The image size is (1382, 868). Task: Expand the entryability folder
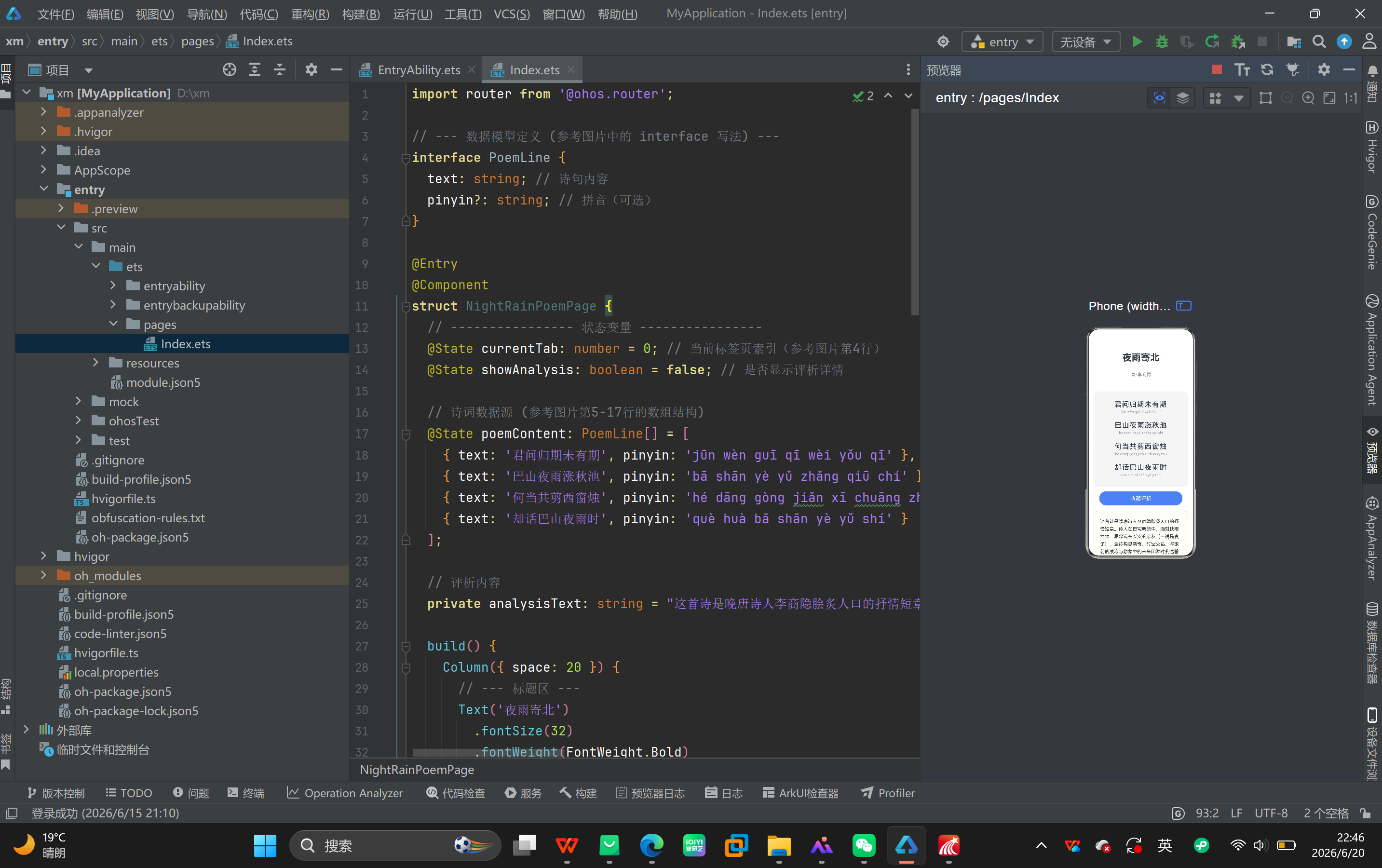(x=113, y=285)
